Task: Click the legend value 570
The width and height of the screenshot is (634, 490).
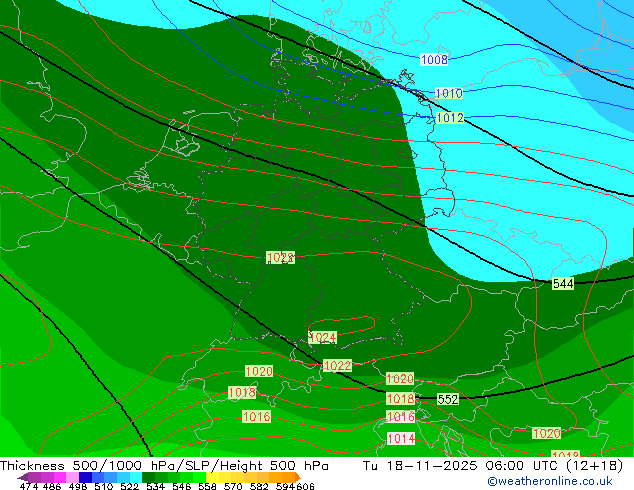Action: pos(233,486)
